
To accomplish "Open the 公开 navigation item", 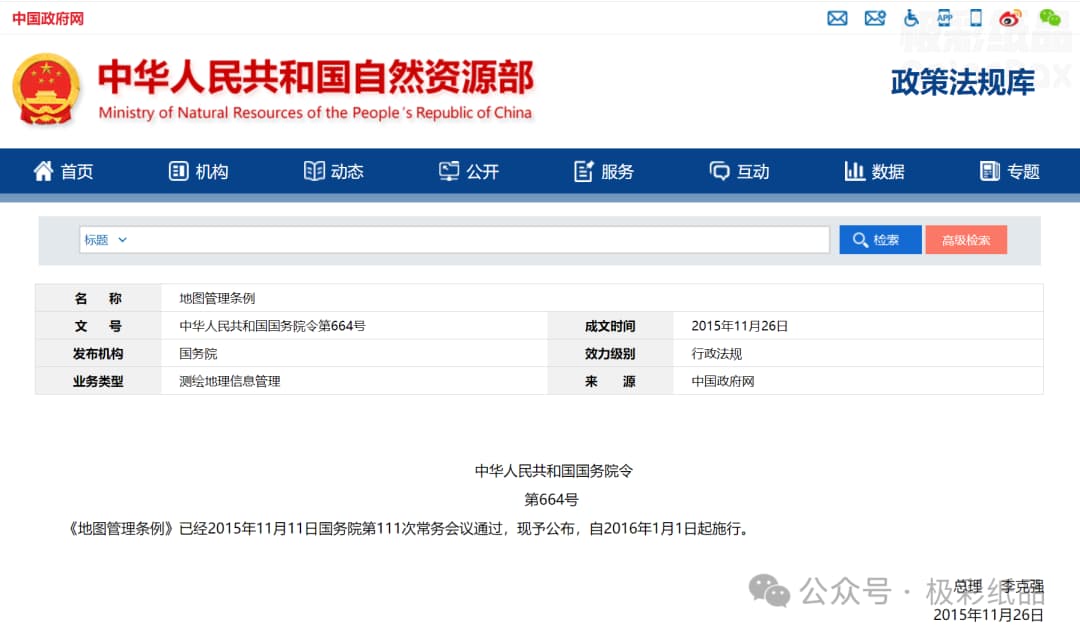I will pyautogui.click(x=469, y=171).
